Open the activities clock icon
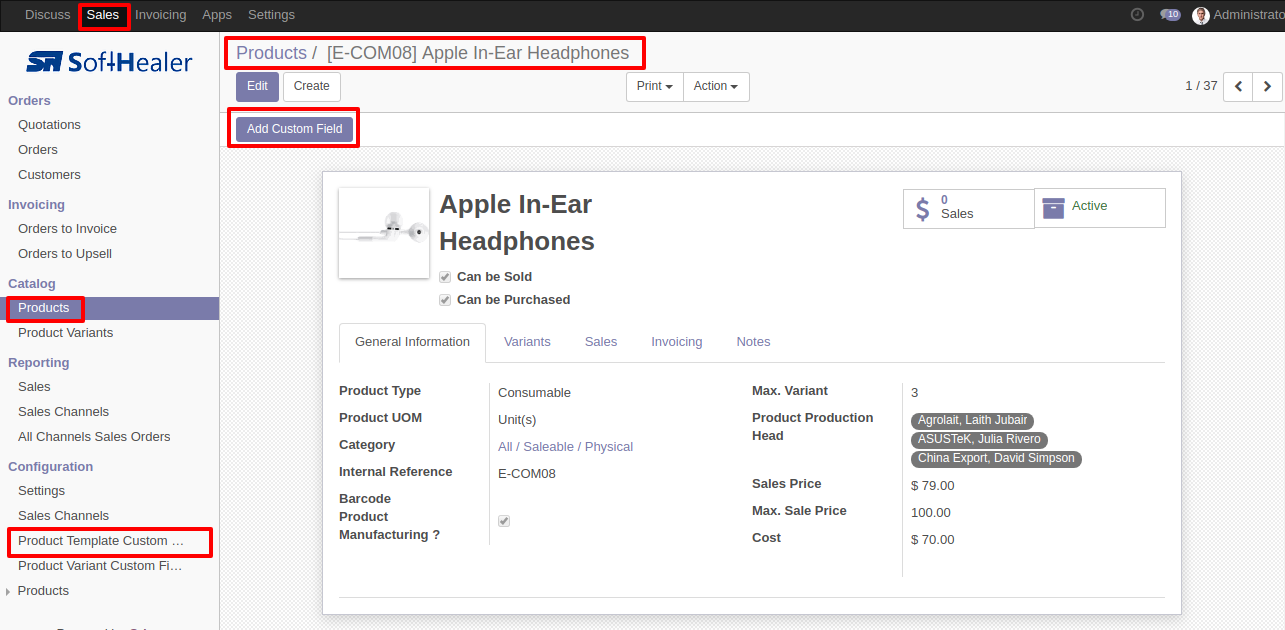 [x=1137, y=15]
